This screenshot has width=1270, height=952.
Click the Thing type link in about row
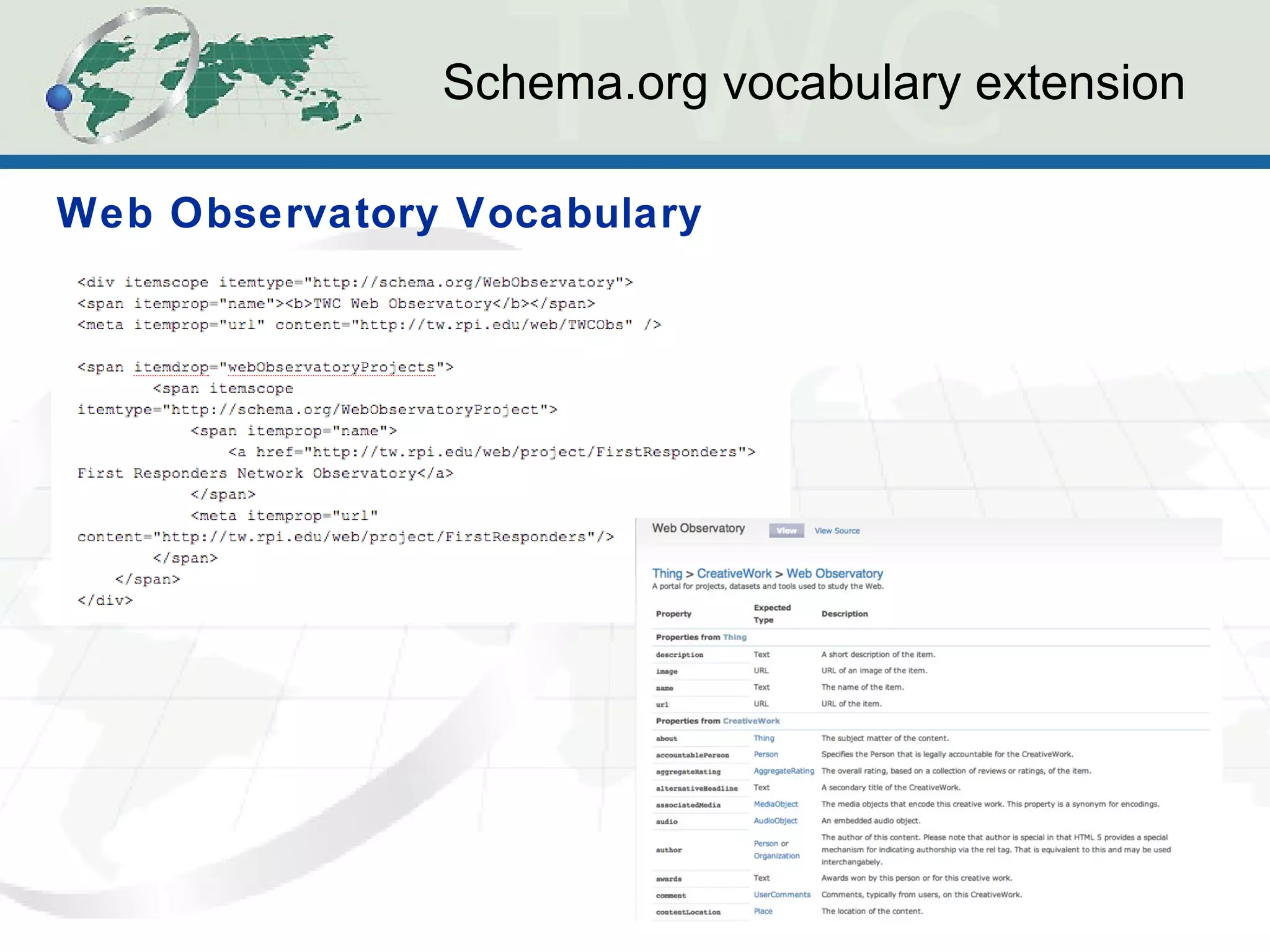(764, 738)
